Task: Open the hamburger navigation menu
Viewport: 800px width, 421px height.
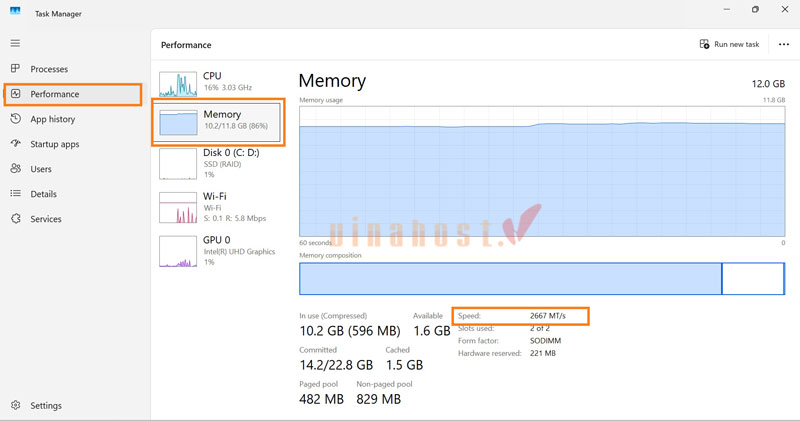Action: [15, 43]
